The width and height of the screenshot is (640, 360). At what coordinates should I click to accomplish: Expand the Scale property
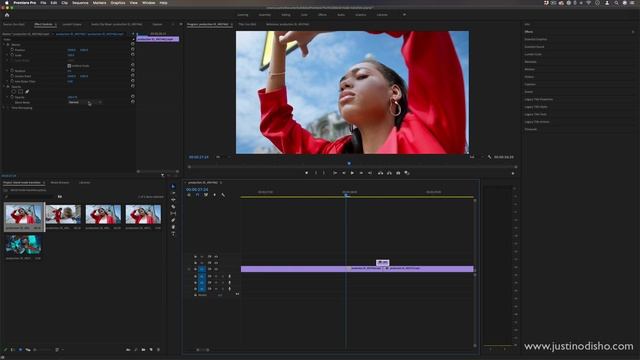(x=7, y=55)
